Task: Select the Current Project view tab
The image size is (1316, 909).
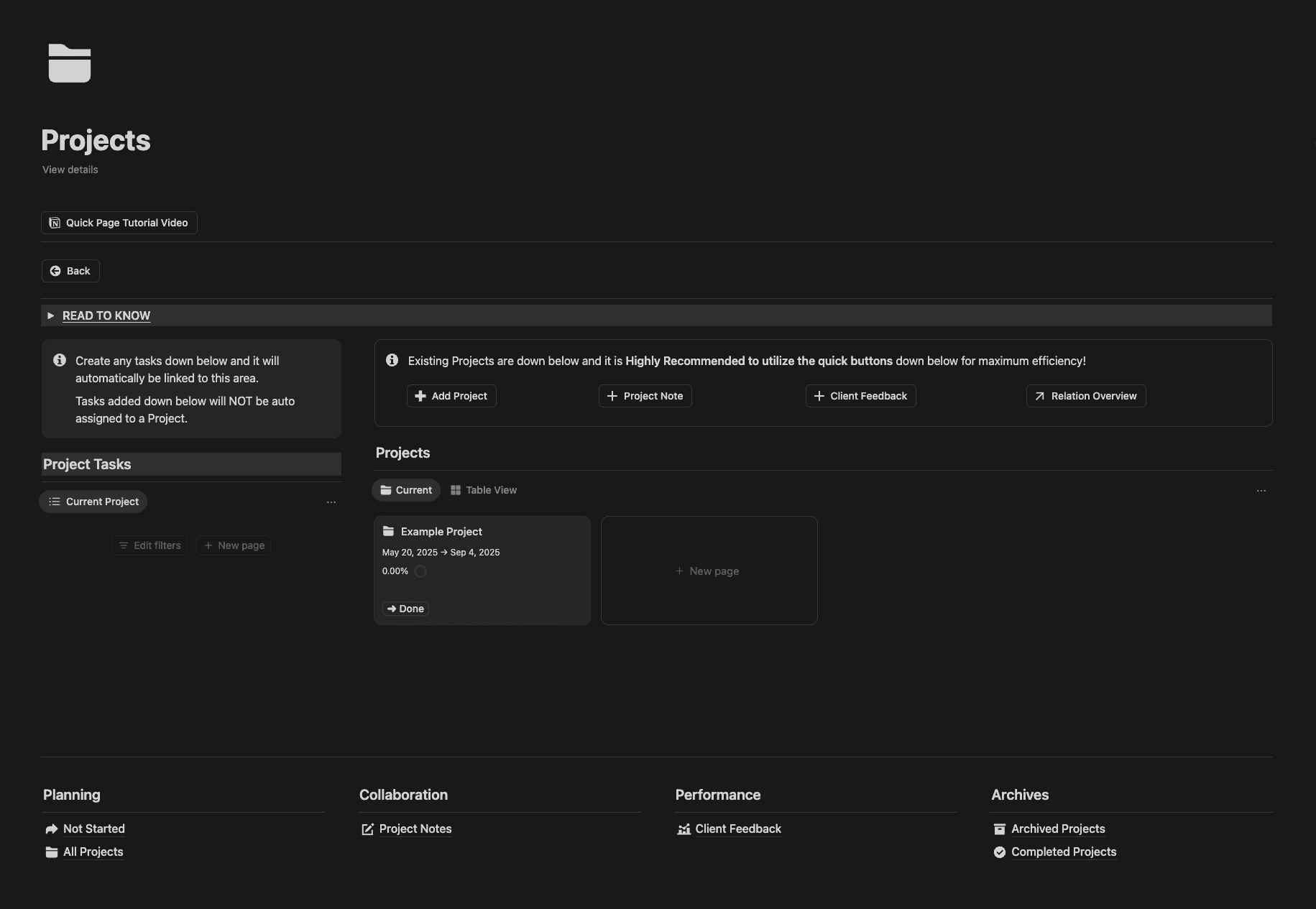Action: pyautogui.click(x=93, y=502)
